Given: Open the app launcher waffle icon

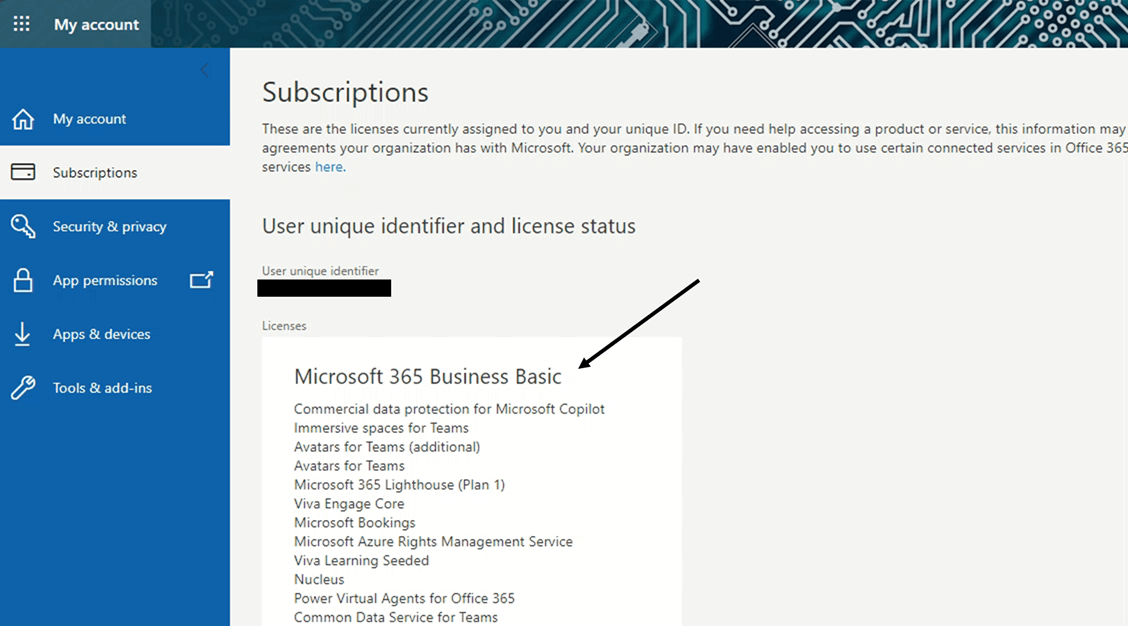Looking at the screenshot, I should point(22,24).
